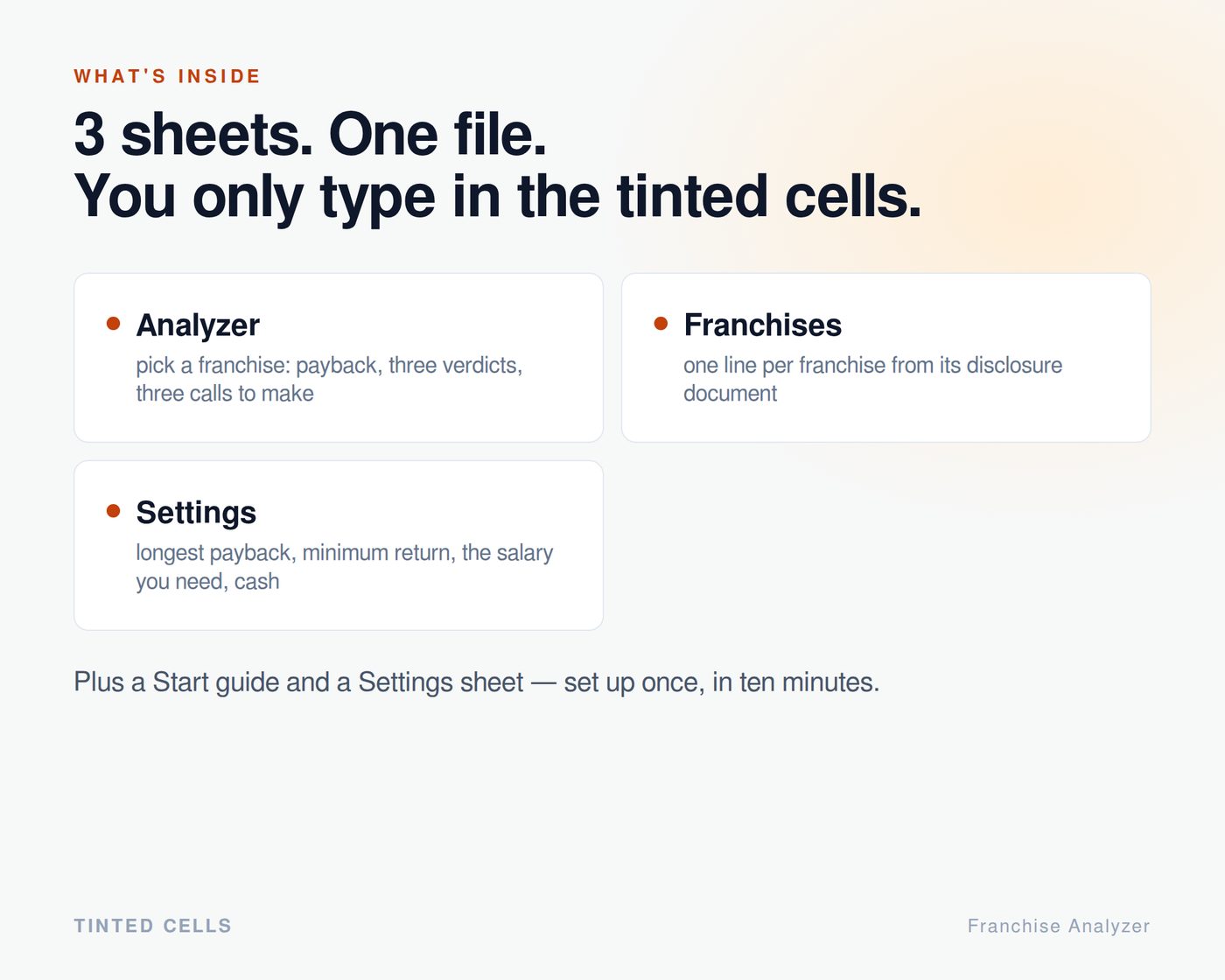Screen dimensions: 1225x980
Task: Click the Analyzer description about payback and verdicts
Action: [329, 379]
